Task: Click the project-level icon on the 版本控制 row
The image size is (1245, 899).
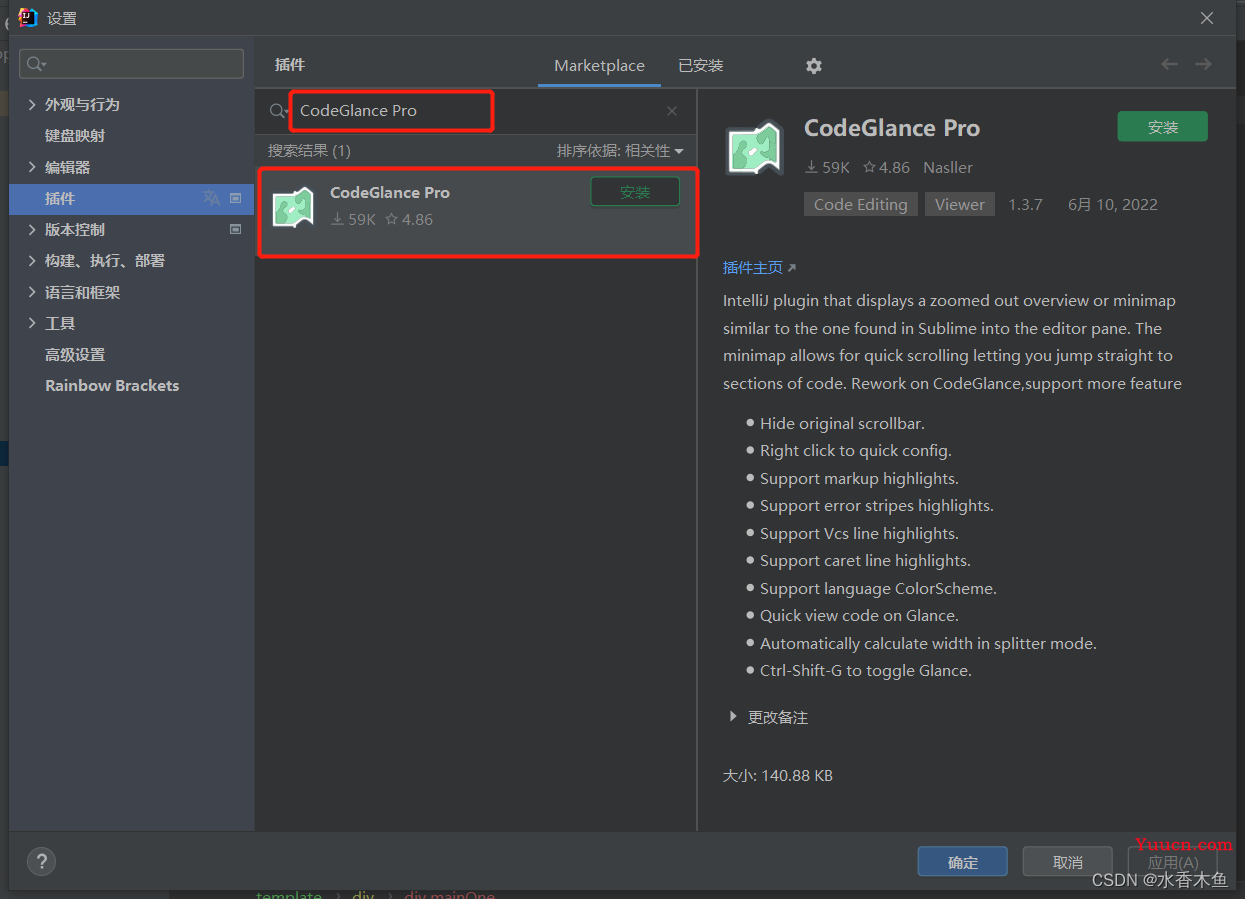Action: 236,229
